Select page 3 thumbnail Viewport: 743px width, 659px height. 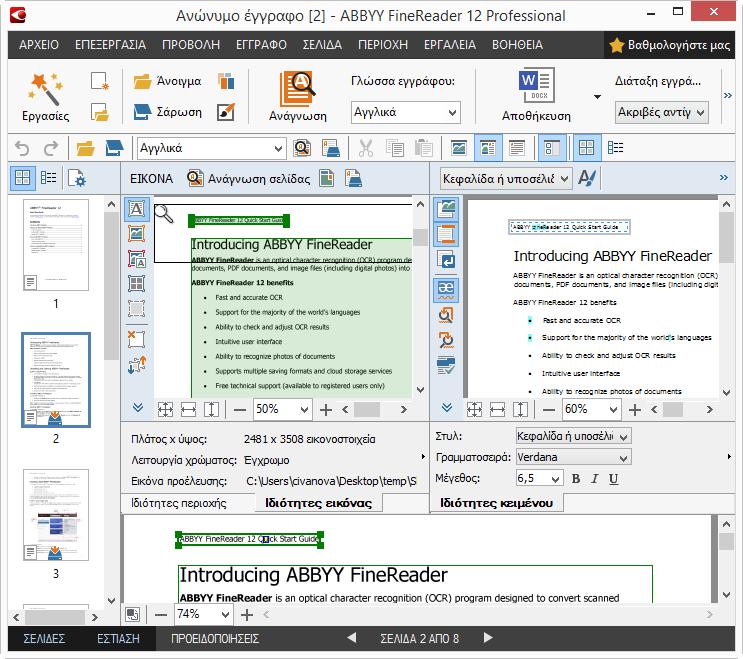[x=56, y=515]
